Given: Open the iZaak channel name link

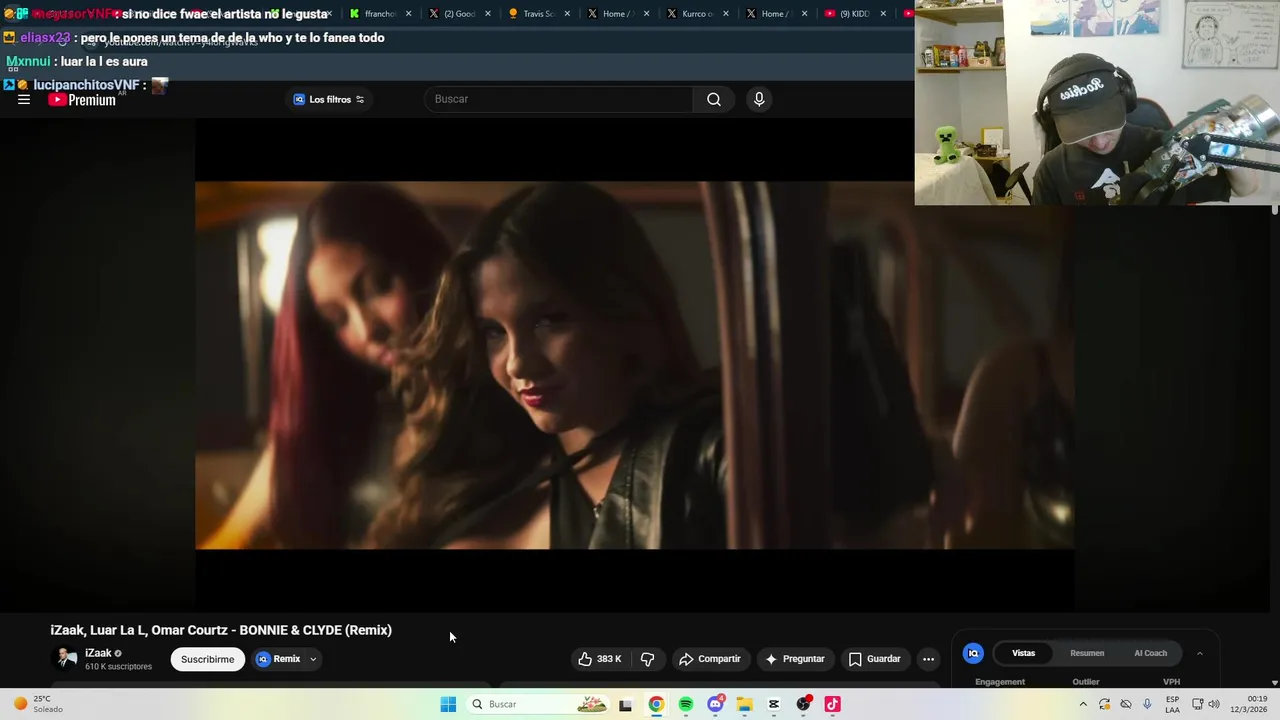Looking at the screenshot, I should 98,653.
